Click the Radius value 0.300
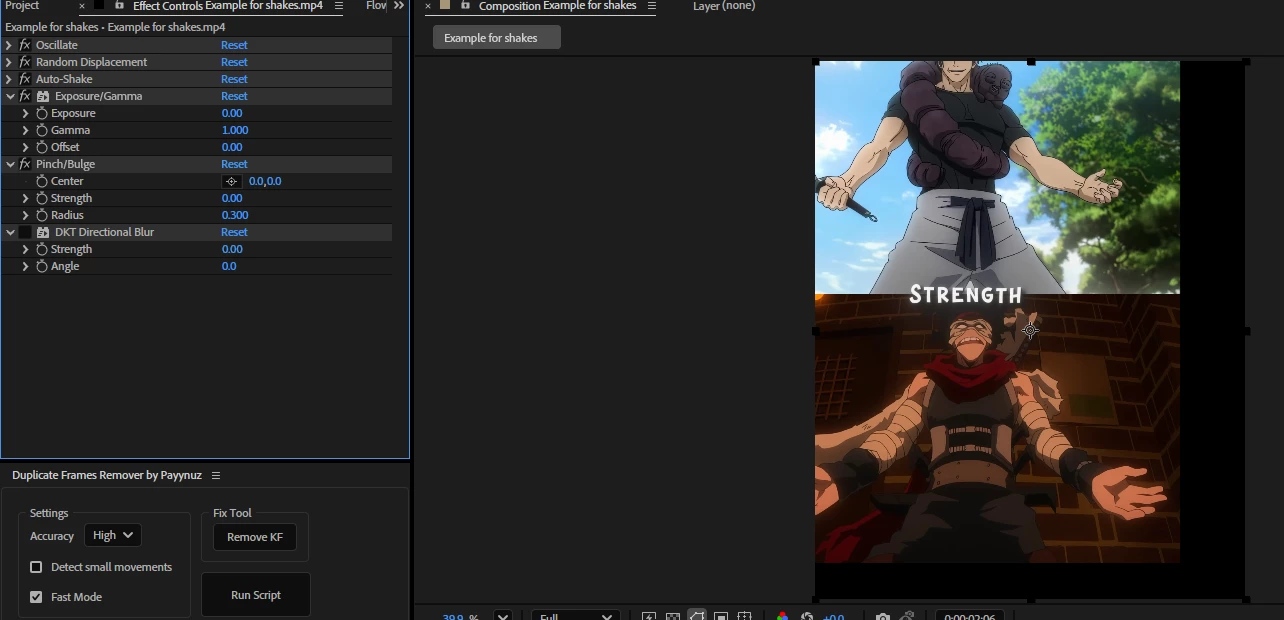 pos(235,215)
